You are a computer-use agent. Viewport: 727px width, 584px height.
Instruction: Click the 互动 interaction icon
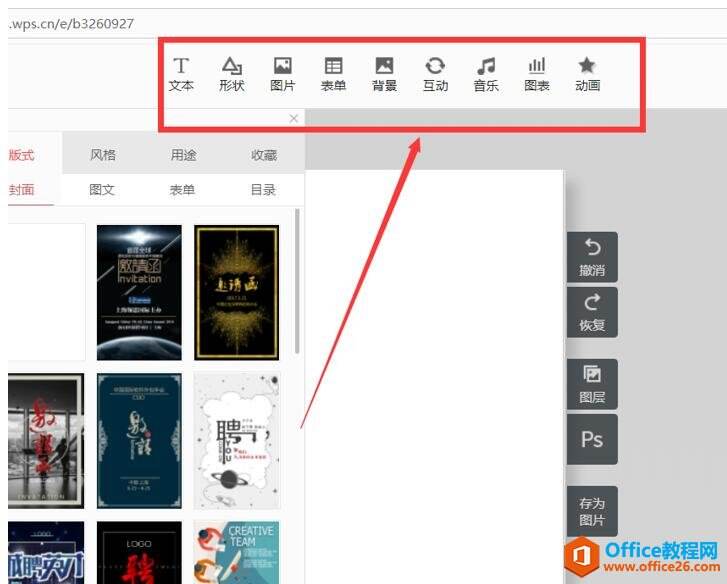[435, 74]
